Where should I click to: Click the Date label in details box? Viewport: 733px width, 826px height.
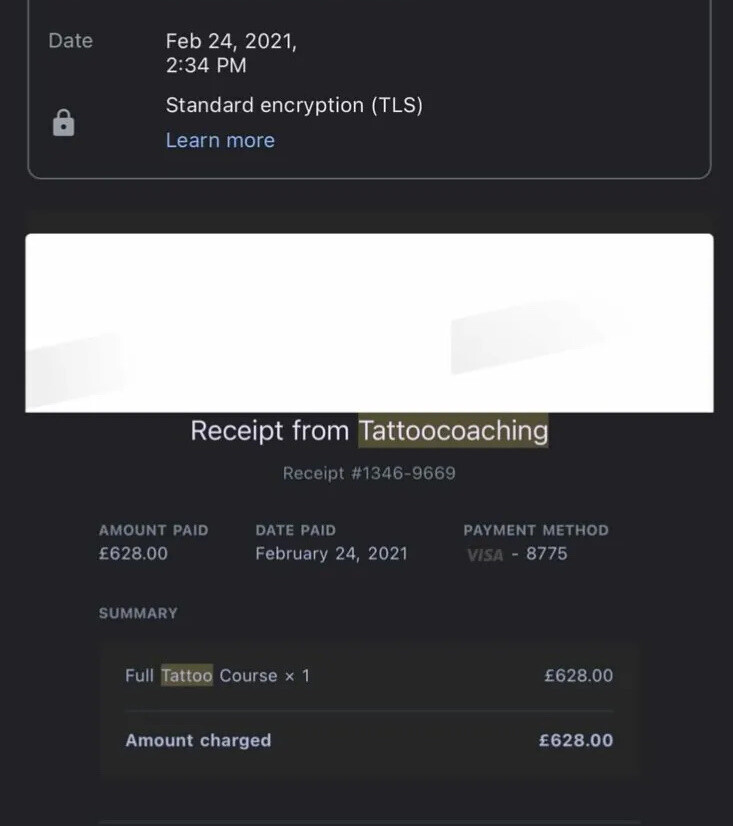click(70, 41)
